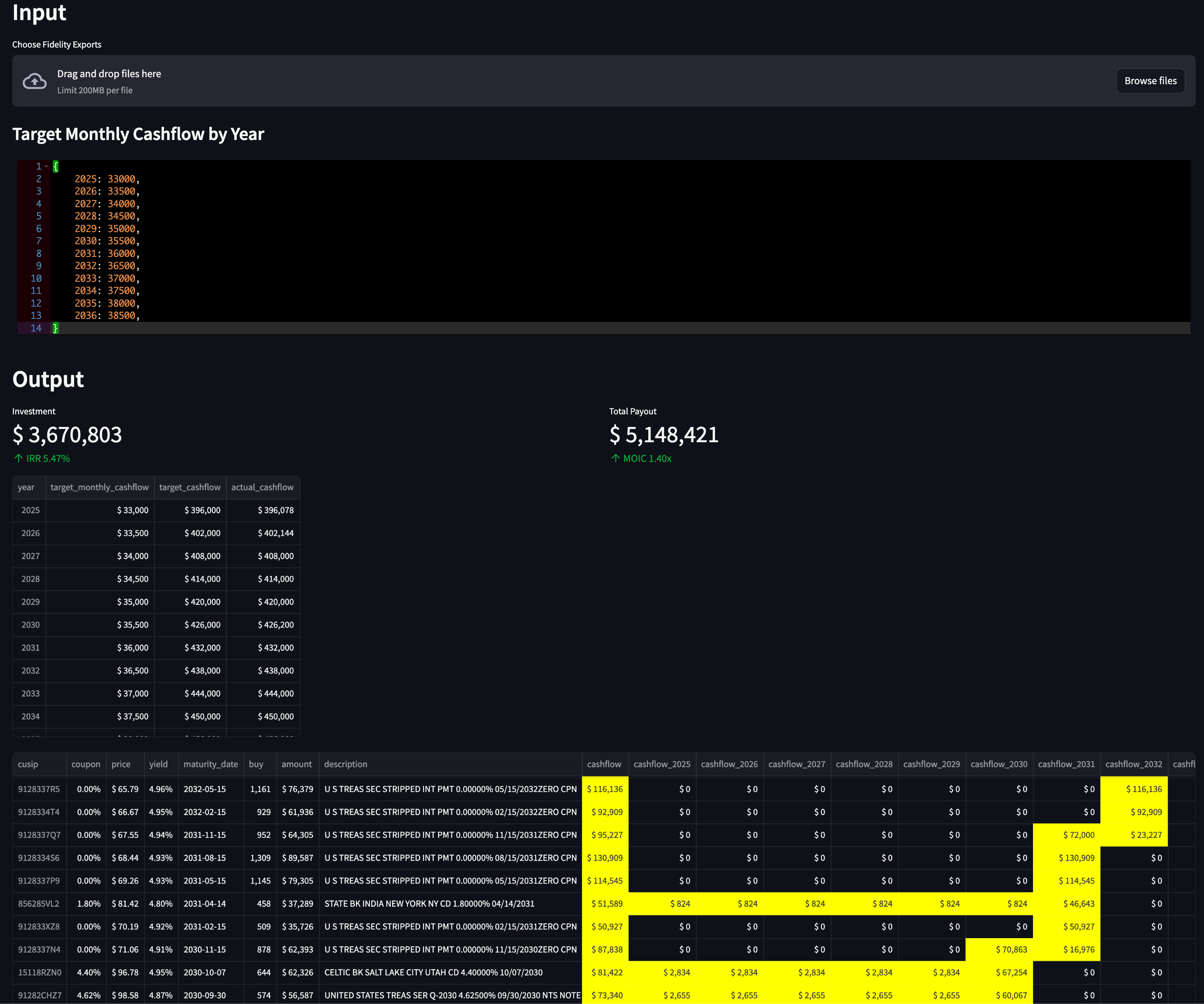Image resolution: width=1204 pixels, height=1004 pixels.
Task: Sort by the price column header
Action: (x=125, y=764)
